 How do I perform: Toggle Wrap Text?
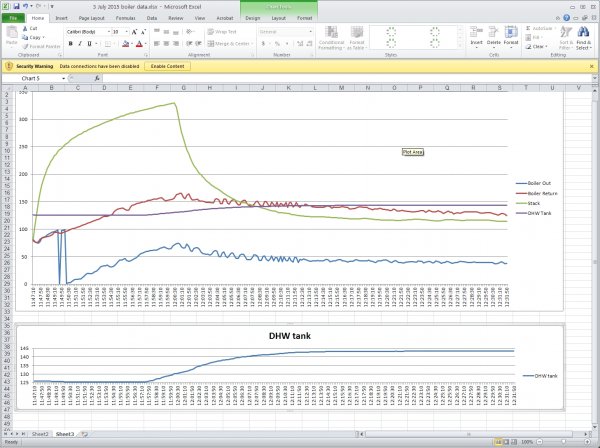tap(222, 32)
